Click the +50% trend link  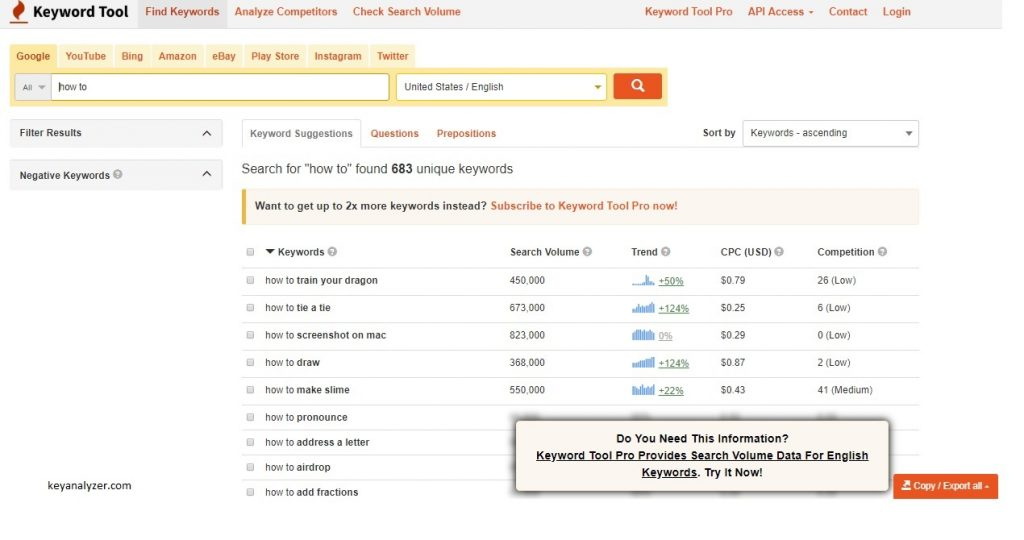[x=671, y=281]
